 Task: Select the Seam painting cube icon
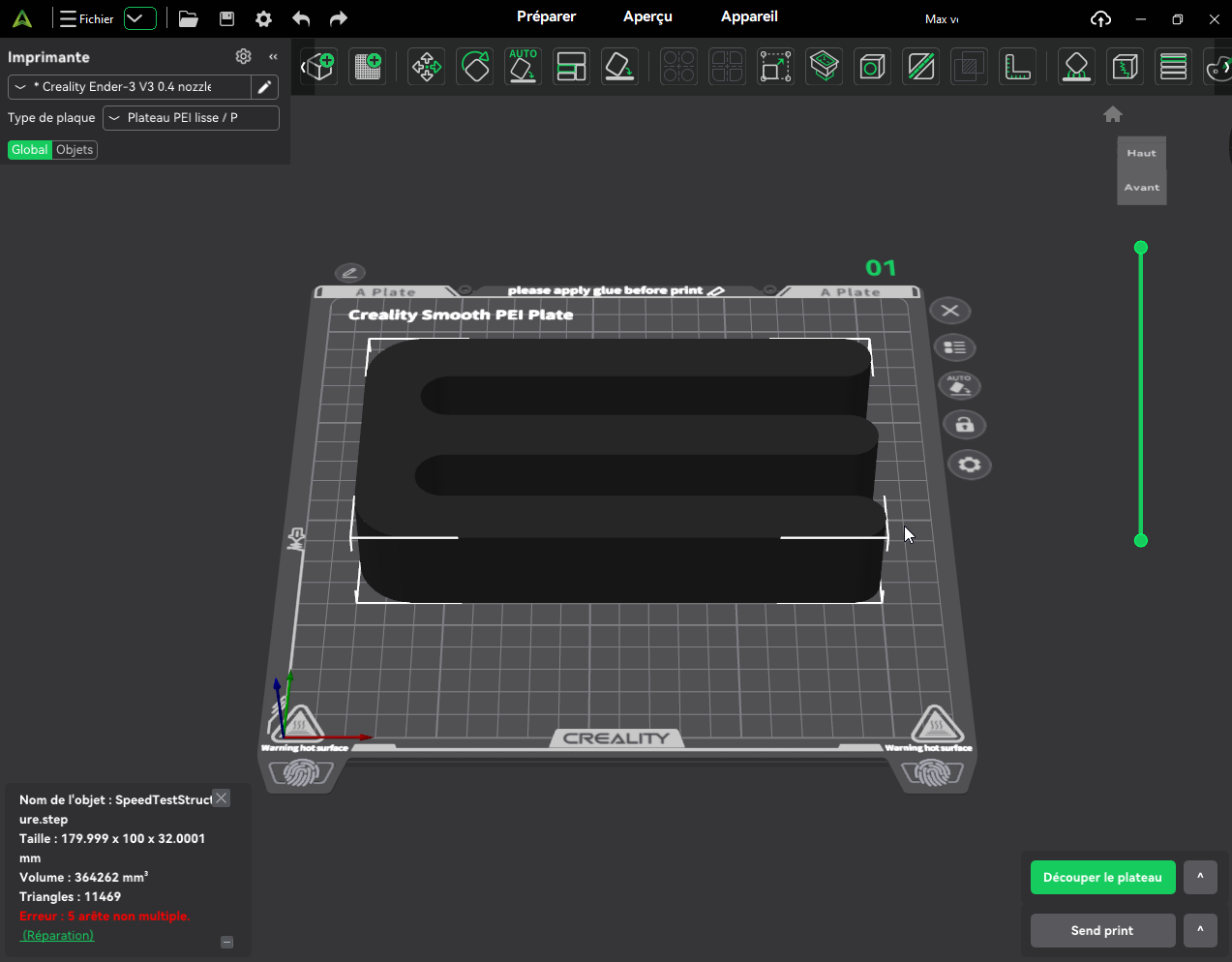(x=1125, y=67)
